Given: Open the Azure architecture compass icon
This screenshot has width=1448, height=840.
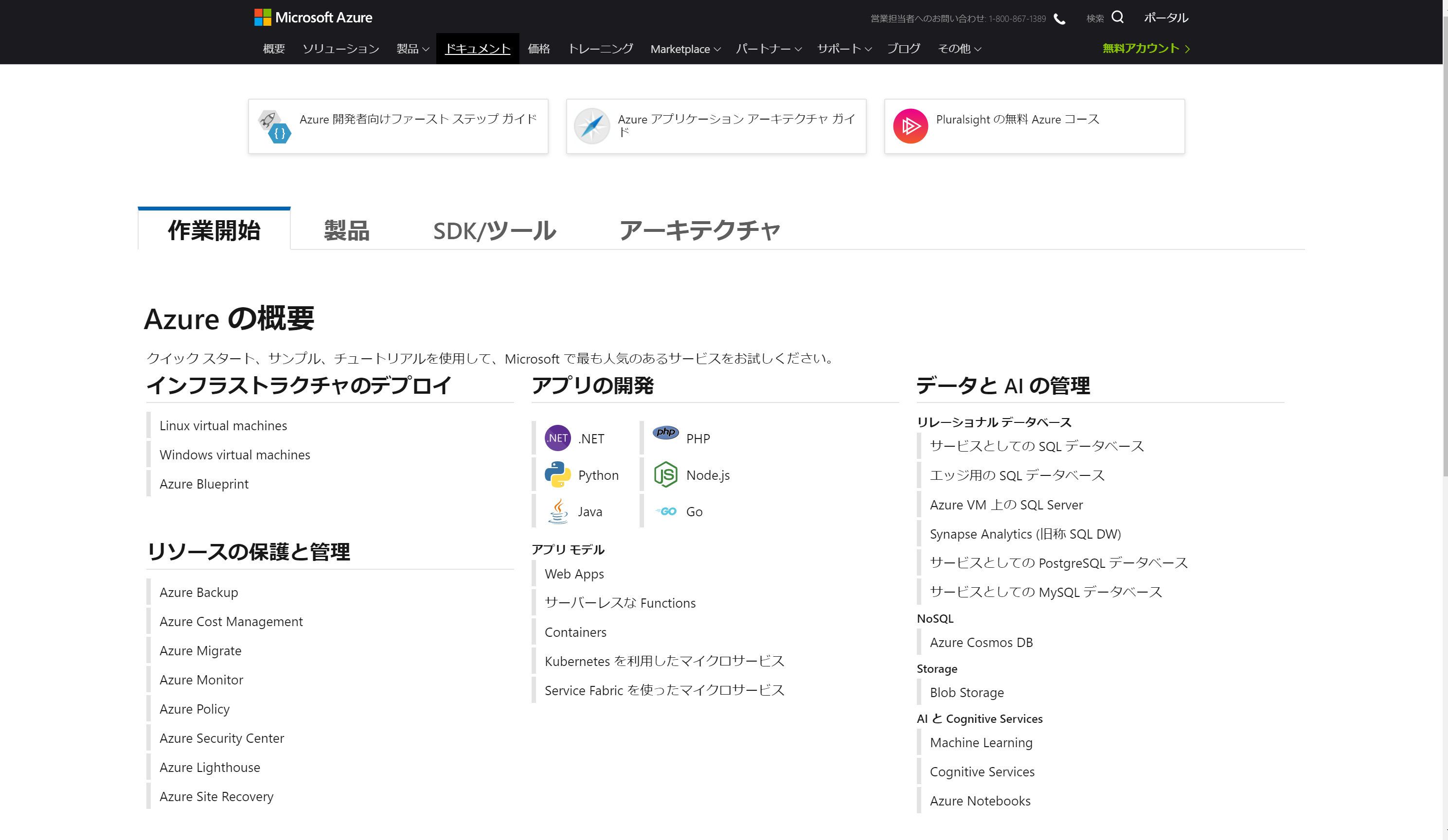Looking at the screenshot, I should pyautogui.click(x=591, y=126).
